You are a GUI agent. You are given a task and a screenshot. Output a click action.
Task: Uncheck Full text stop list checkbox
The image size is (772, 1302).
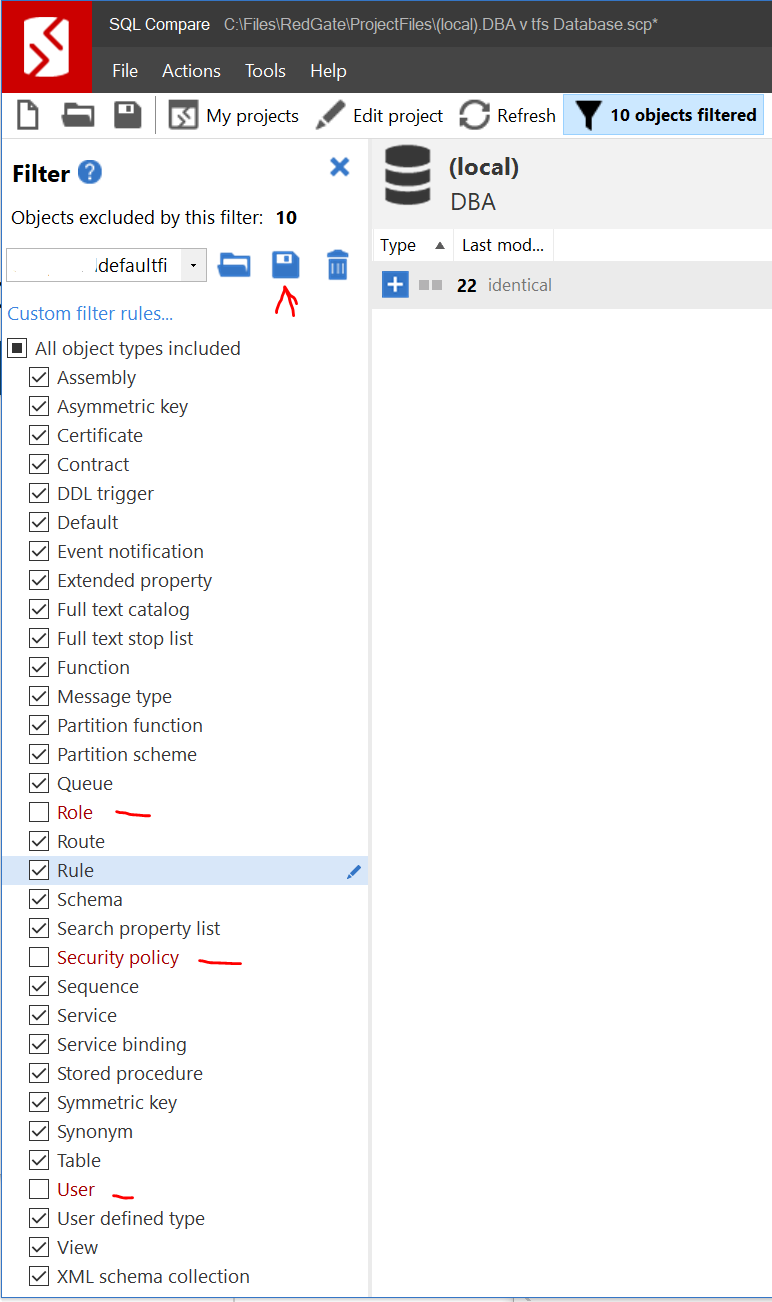click(x=39, y=639)
